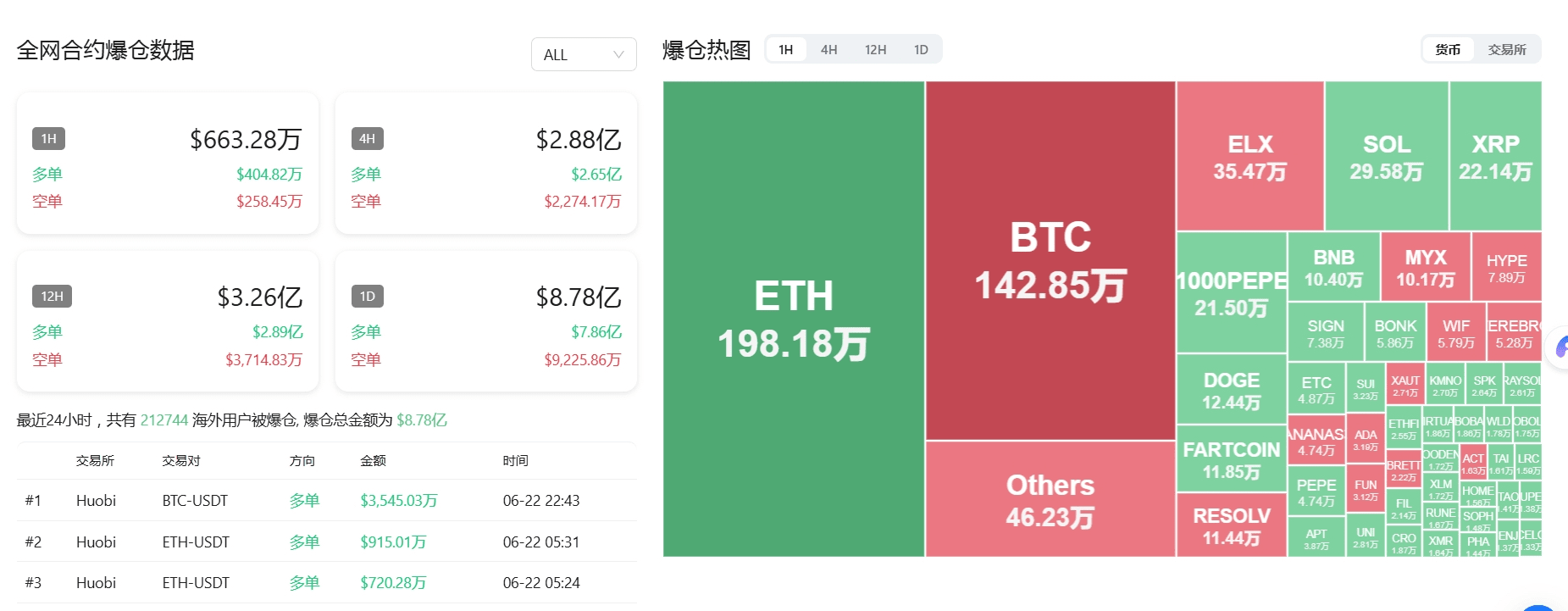Toggle heatmap view to 货币
Screen dimensions: 1568x611
pos(1448,50)
